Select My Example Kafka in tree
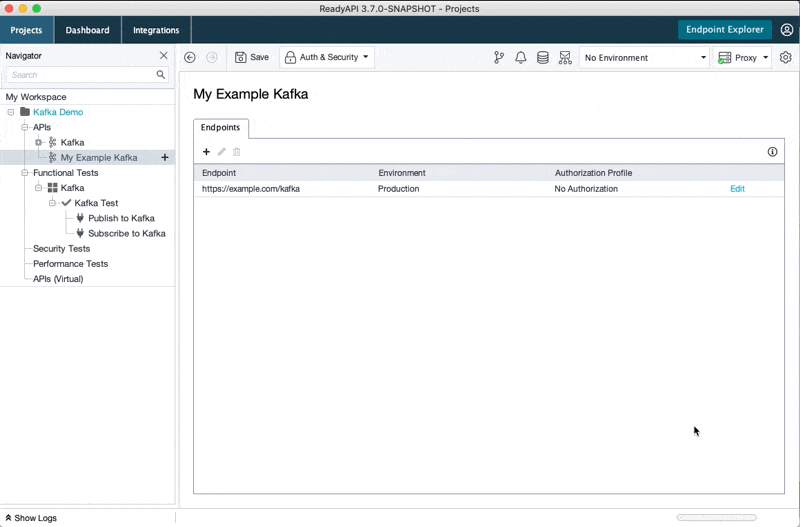The height and width of the screenshot is (527, 800). point(98,158)
